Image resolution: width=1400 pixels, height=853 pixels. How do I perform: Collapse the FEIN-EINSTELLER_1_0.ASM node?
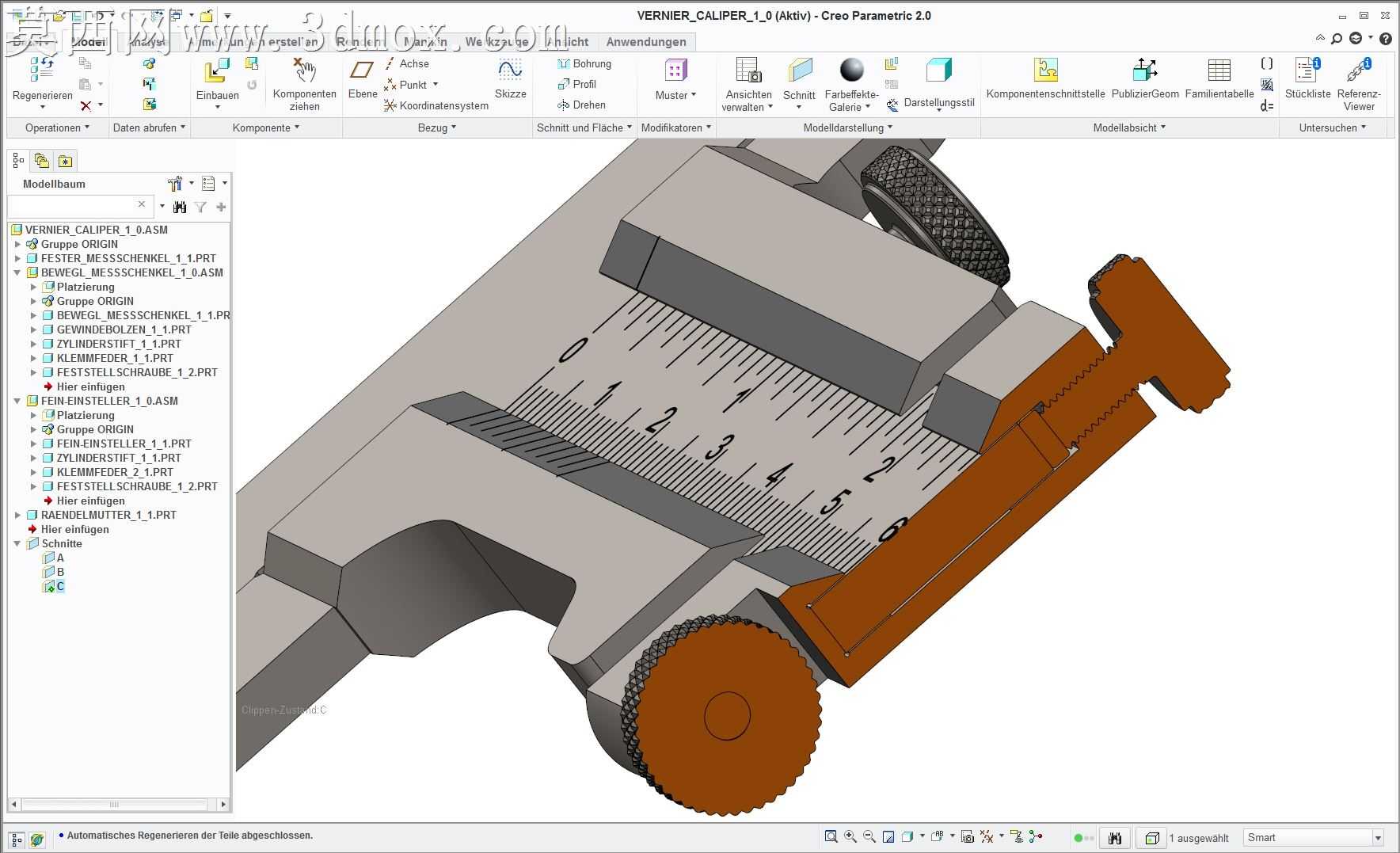coord(17,401)
